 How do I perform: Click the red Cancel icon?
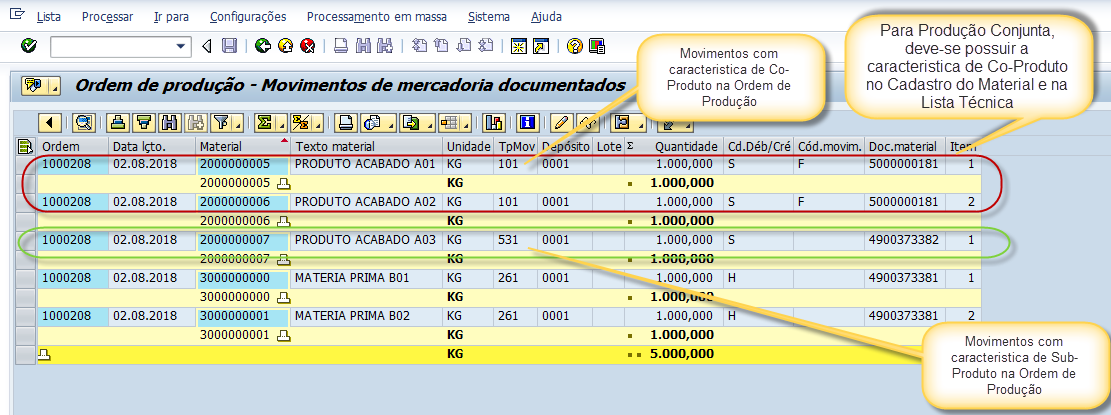click(x=308, y=46)
